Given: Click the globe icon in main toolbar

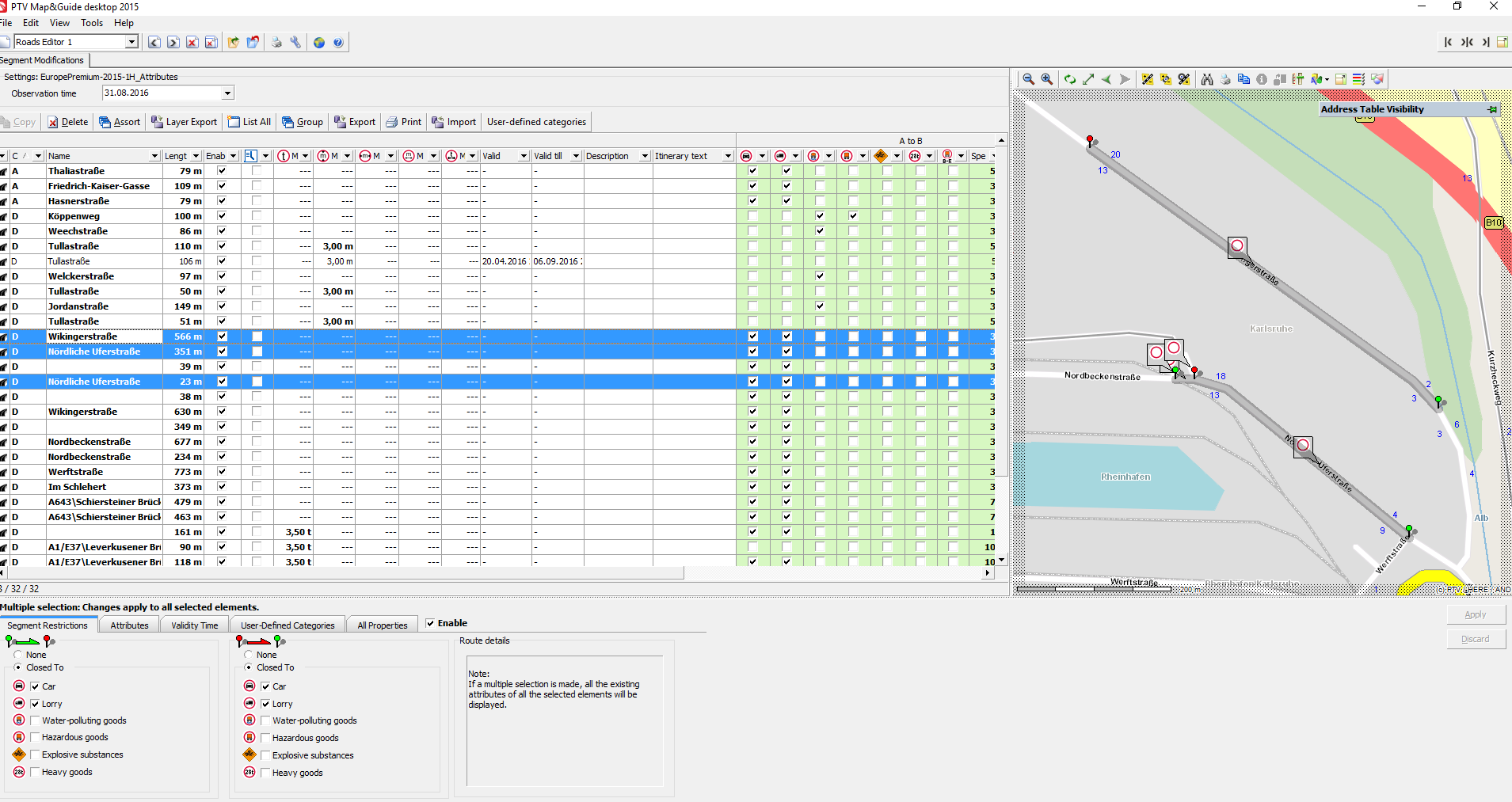Looking at the screenshot, I should [x=319, y=43].
